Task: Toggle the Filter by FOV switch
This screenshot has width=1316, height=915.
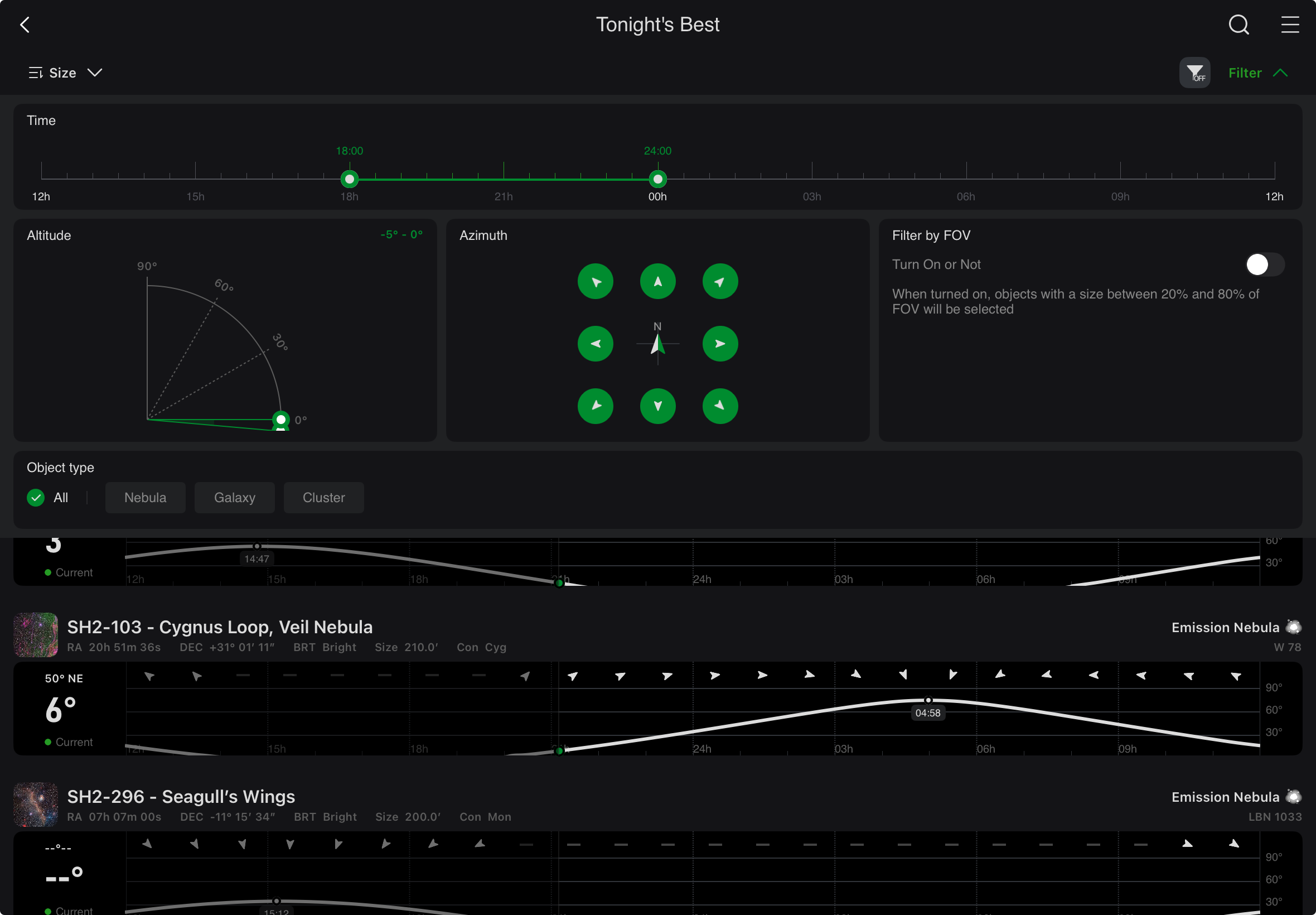Action: 1265,265
